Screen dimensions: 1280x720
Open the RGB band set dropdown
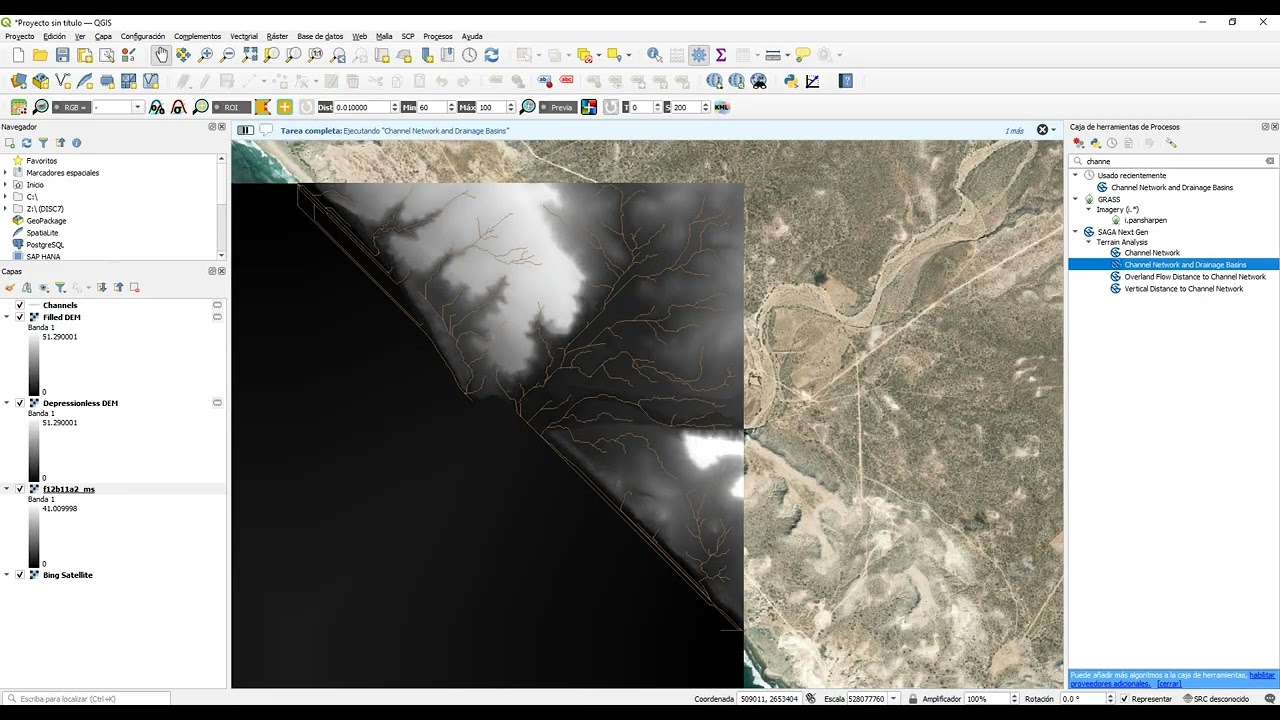tap(138, 107)
